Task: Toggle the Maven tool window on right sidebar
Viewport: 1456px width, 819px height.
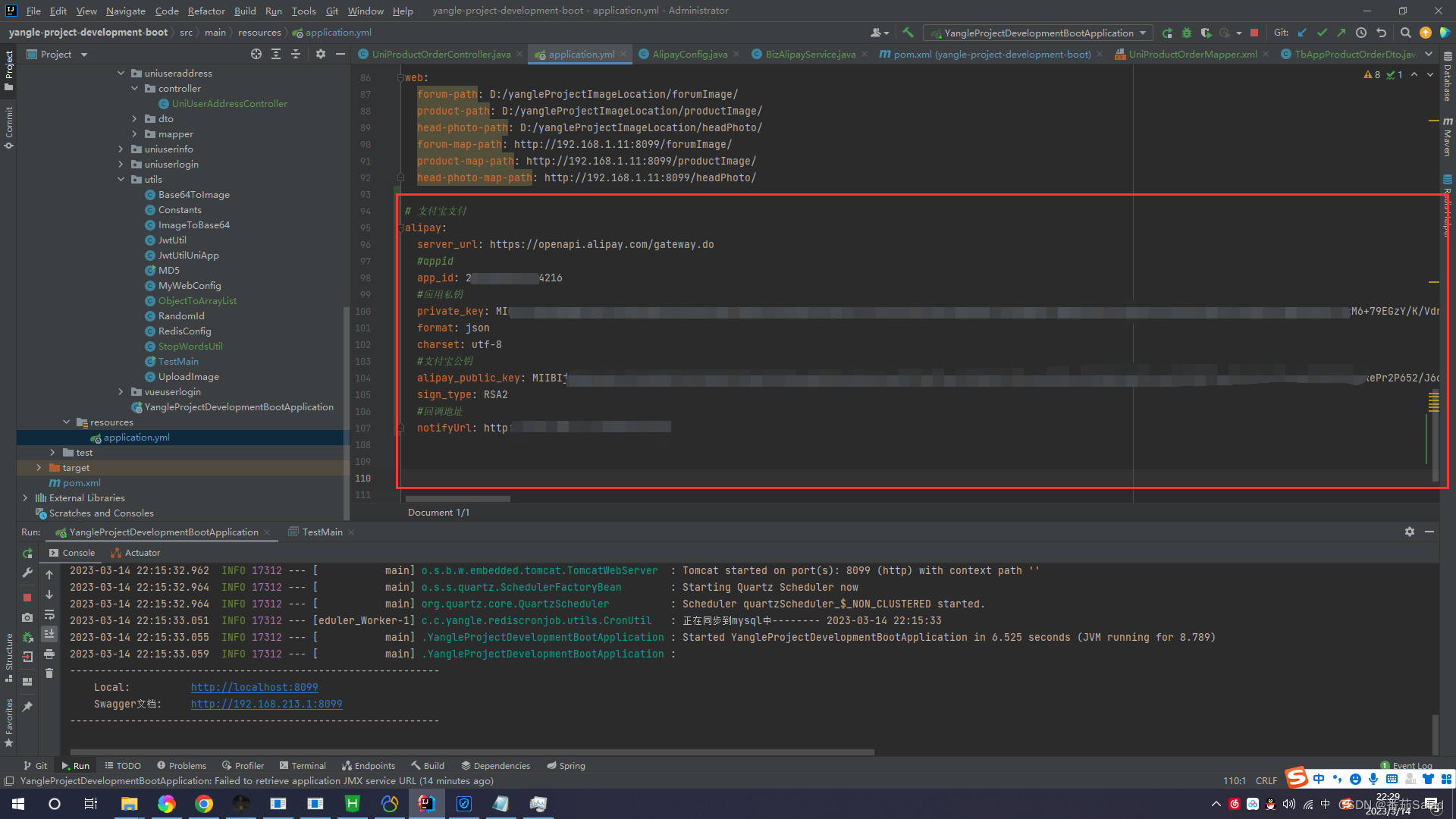Action: click(1448, 137)
